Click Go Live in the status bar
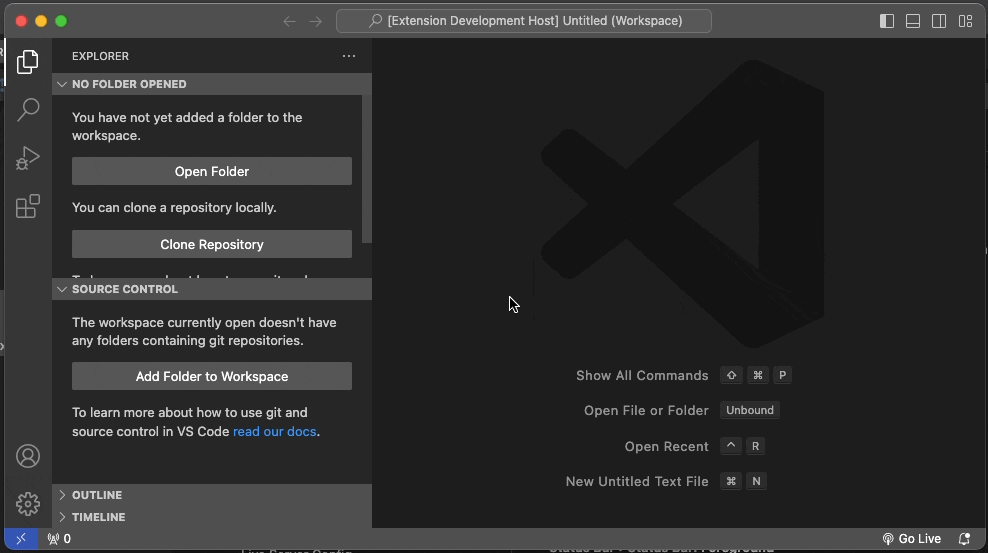Image resolution: width=988 pixels, height=553 pixels. tap(911, 539)
